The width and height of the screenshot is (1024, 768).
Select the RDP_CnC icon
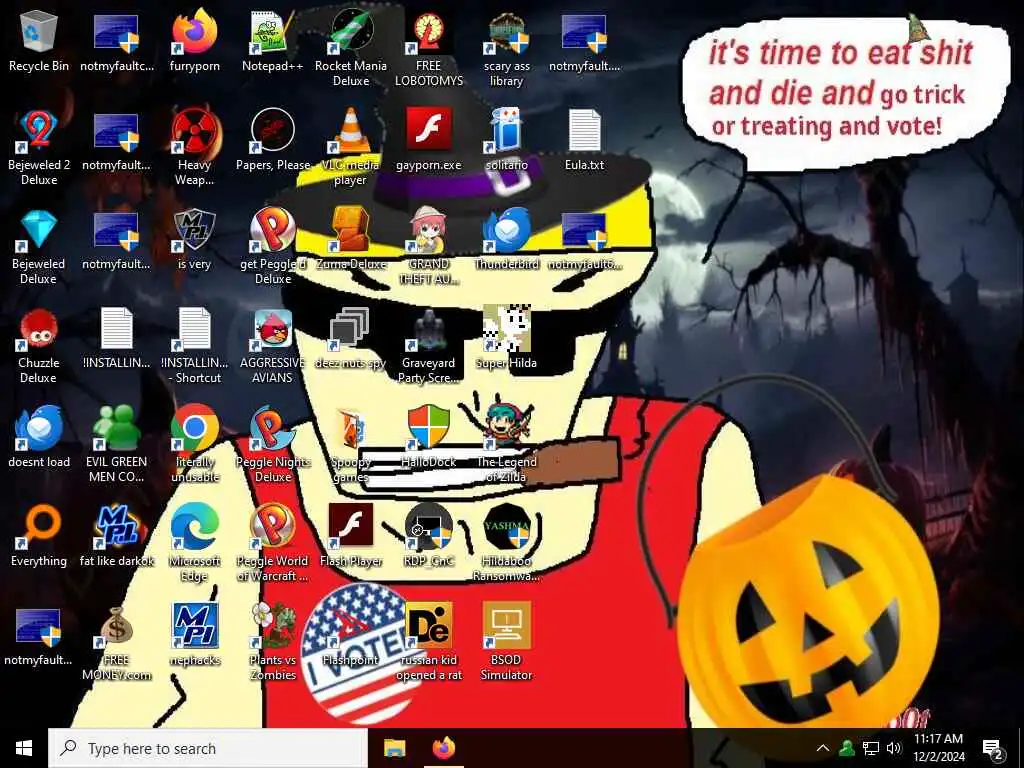coord(428,527)
